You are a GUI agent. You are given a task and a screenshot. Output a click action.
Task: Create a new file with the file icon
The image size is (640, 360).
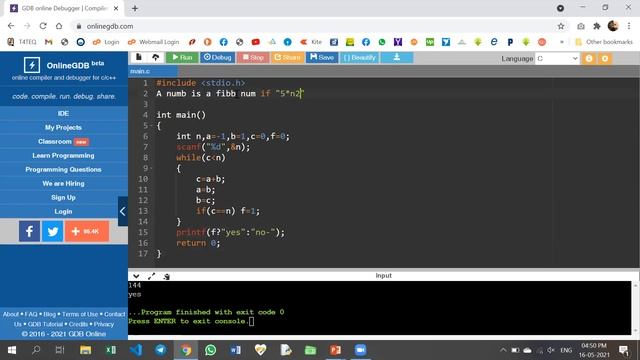(x=139, y=57)
